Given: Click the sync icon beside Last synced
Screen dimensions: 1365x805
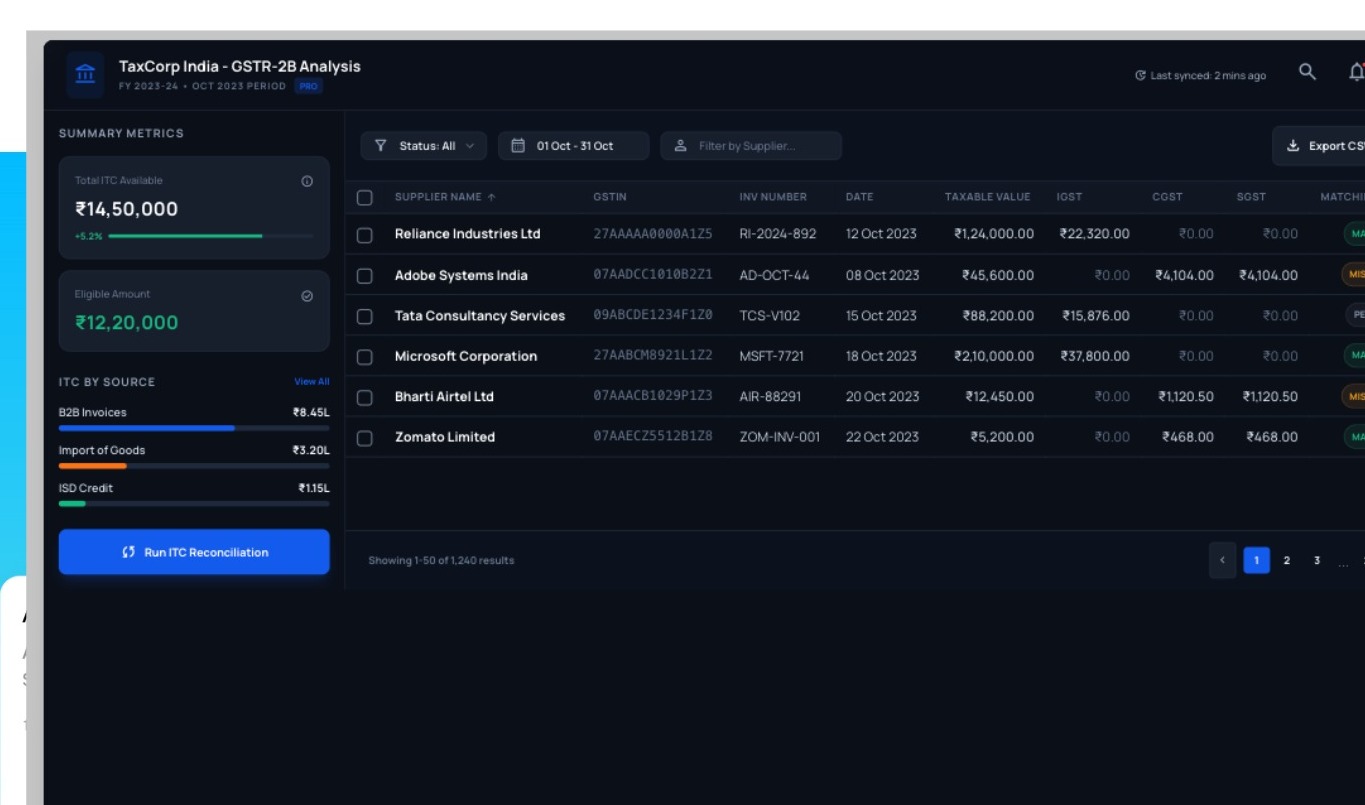Looking at the screenshot, I should click(x=1141, y=76).
